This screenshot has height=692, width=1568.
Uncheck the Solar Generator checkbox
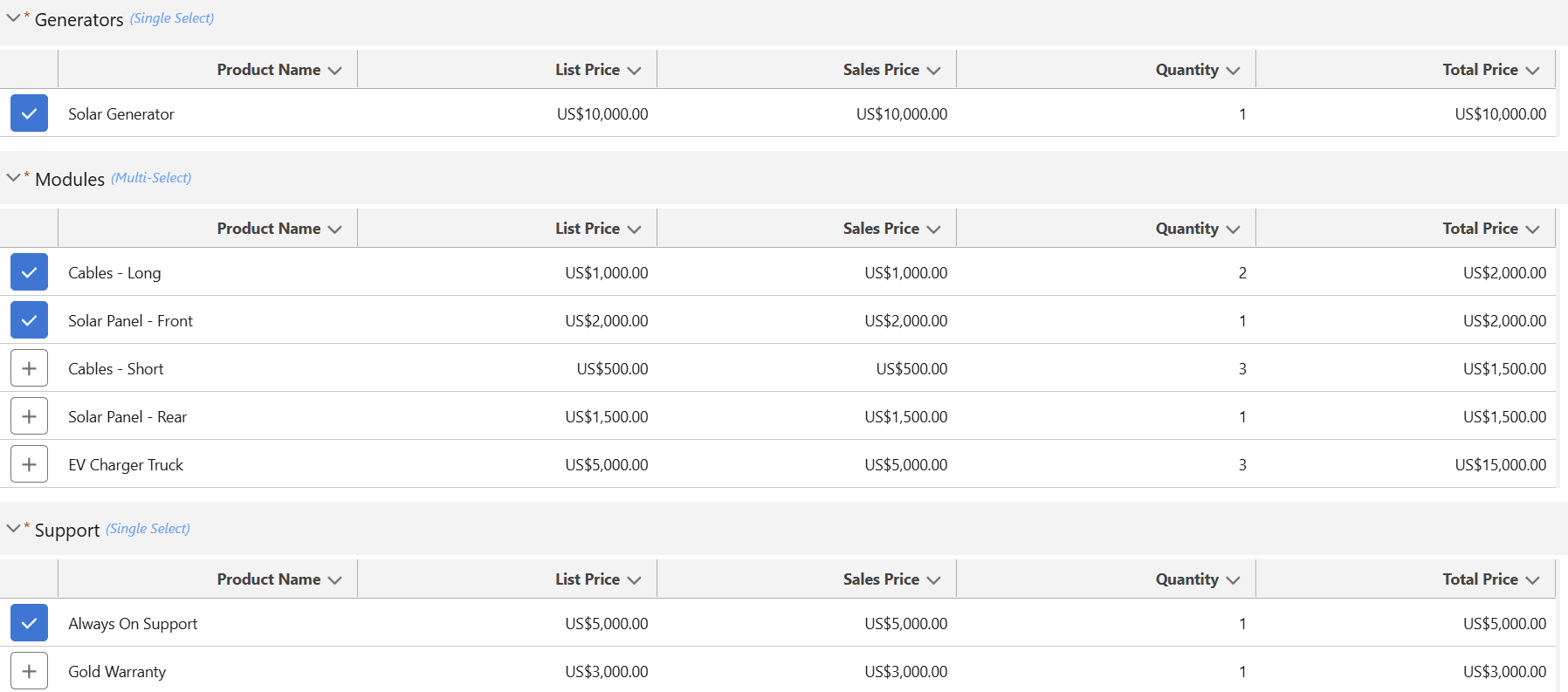tap(29, 113)
